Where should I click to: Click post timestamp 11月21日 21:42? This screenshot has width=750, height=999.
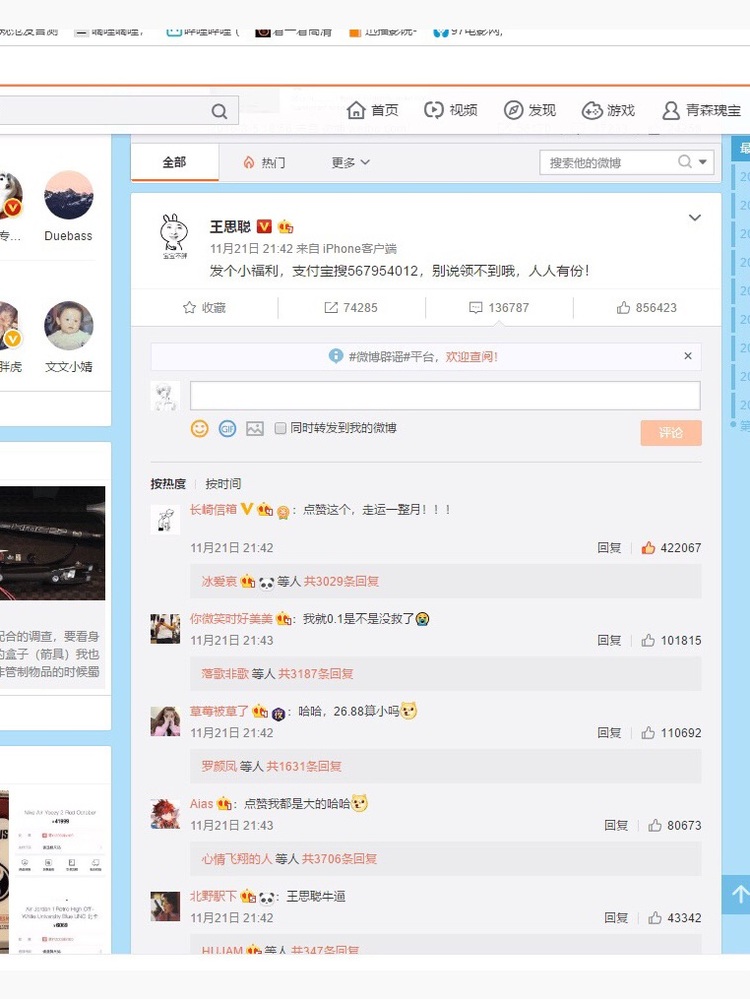(x=251, y=248)
